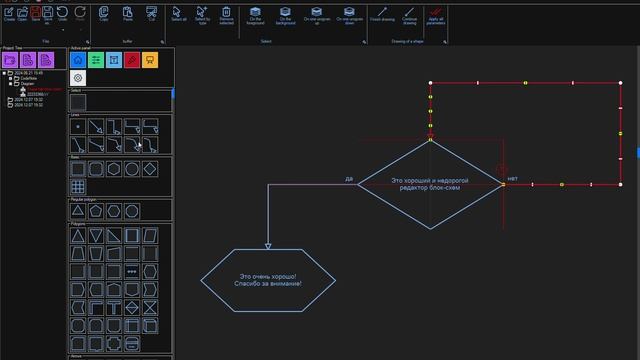Screen dimensions: 640x360
Task: Bring shape On the foreground
Action: (256, 16)
